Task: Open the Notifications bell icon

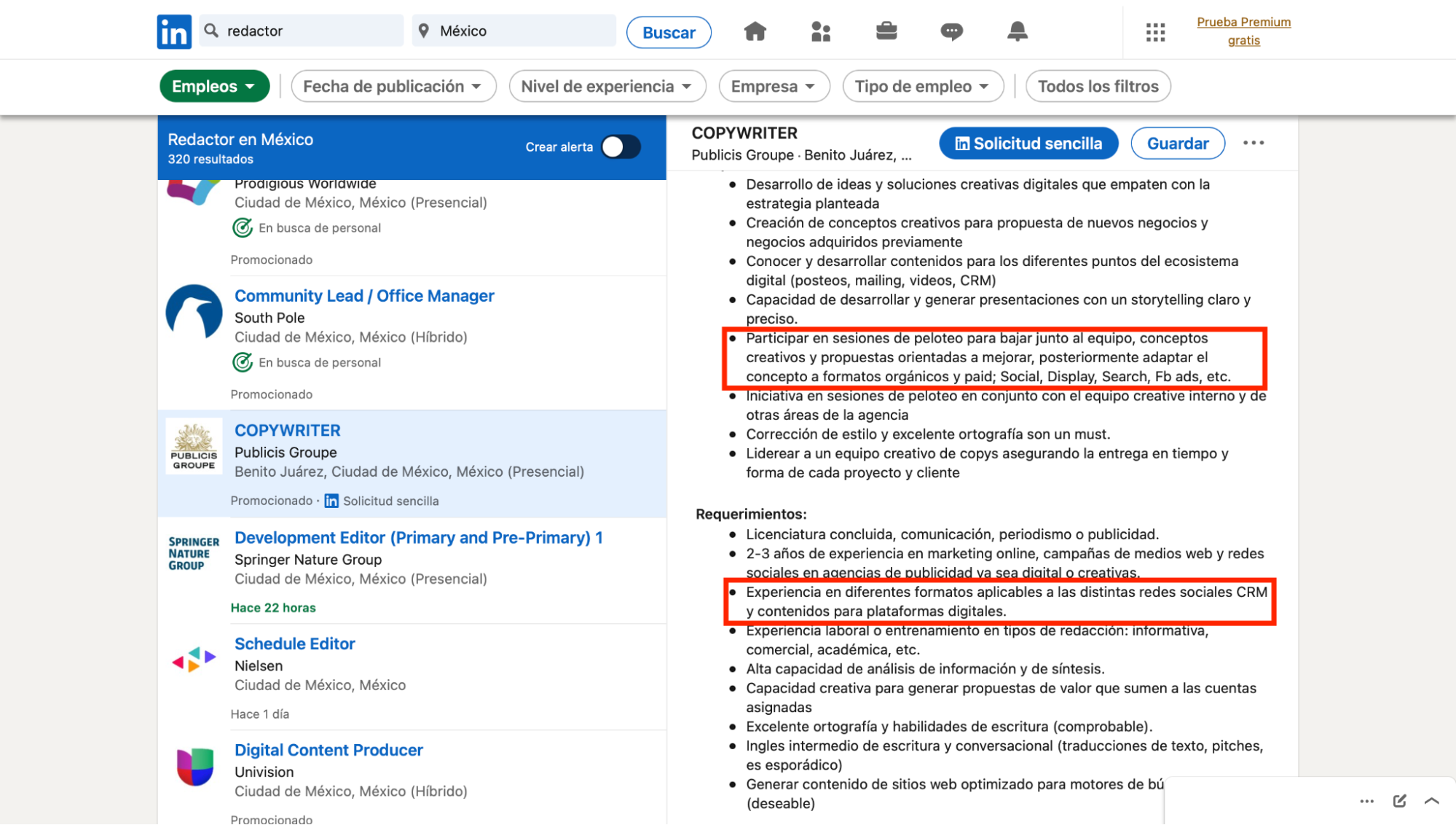Action: 1018,31
